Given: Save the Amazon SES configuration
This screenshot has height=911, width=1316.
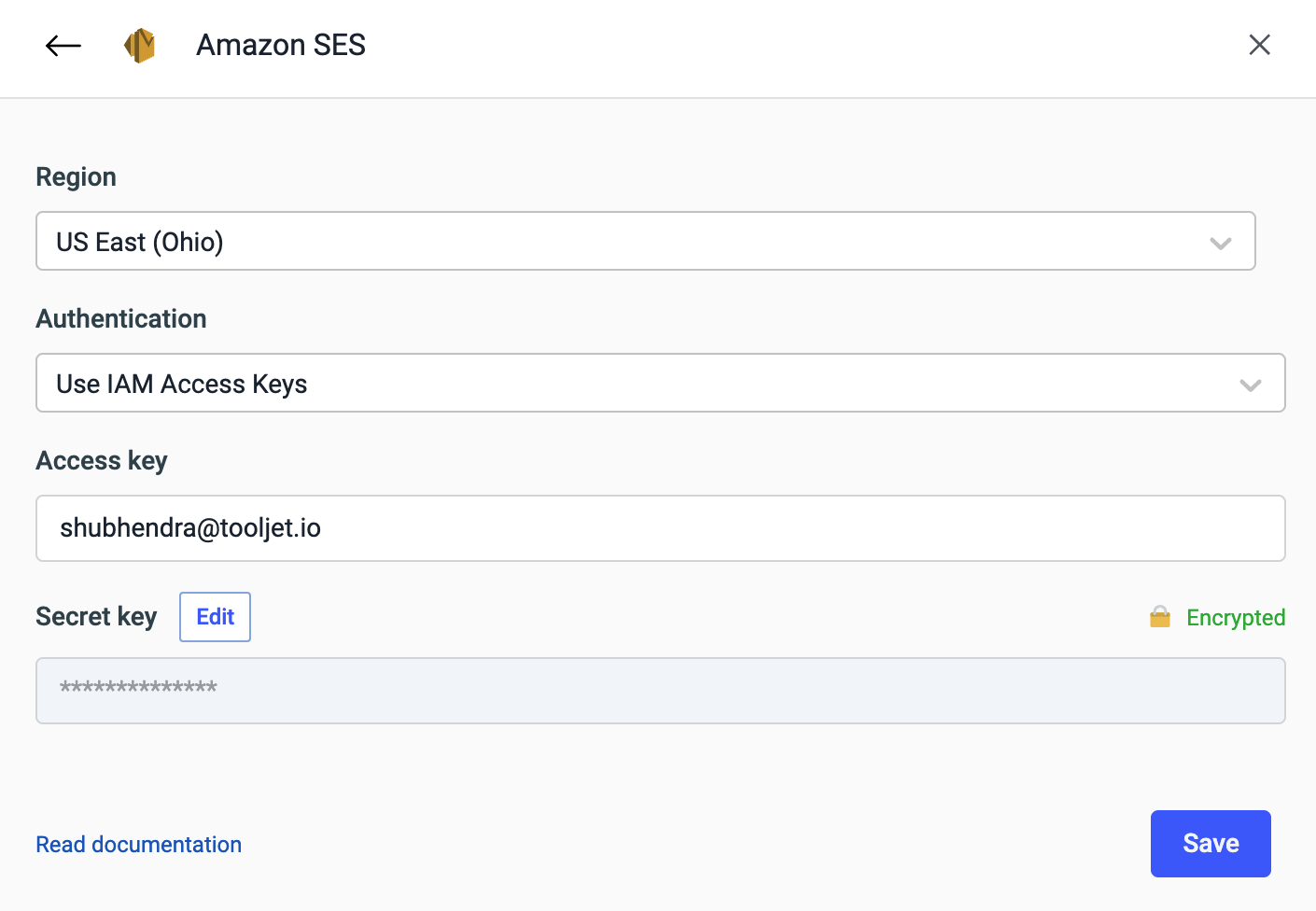Looking at the screenshot, I should pos(1210,844).
